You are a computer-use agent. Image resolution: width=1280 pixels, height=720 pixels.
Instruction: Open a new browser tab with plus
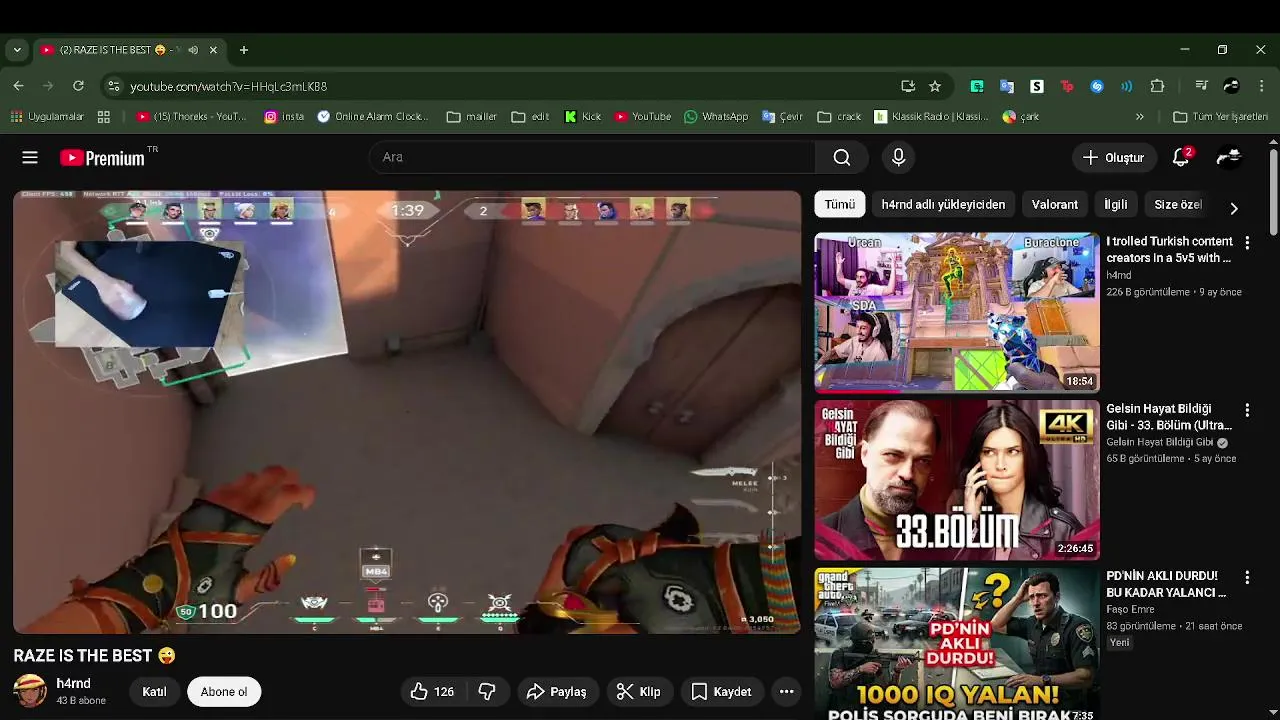click(x=243, y=50)
